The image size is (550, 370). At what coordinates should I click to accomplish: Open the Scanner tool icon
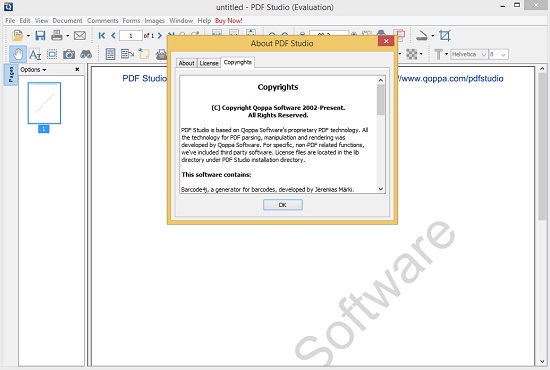(422, 35)
